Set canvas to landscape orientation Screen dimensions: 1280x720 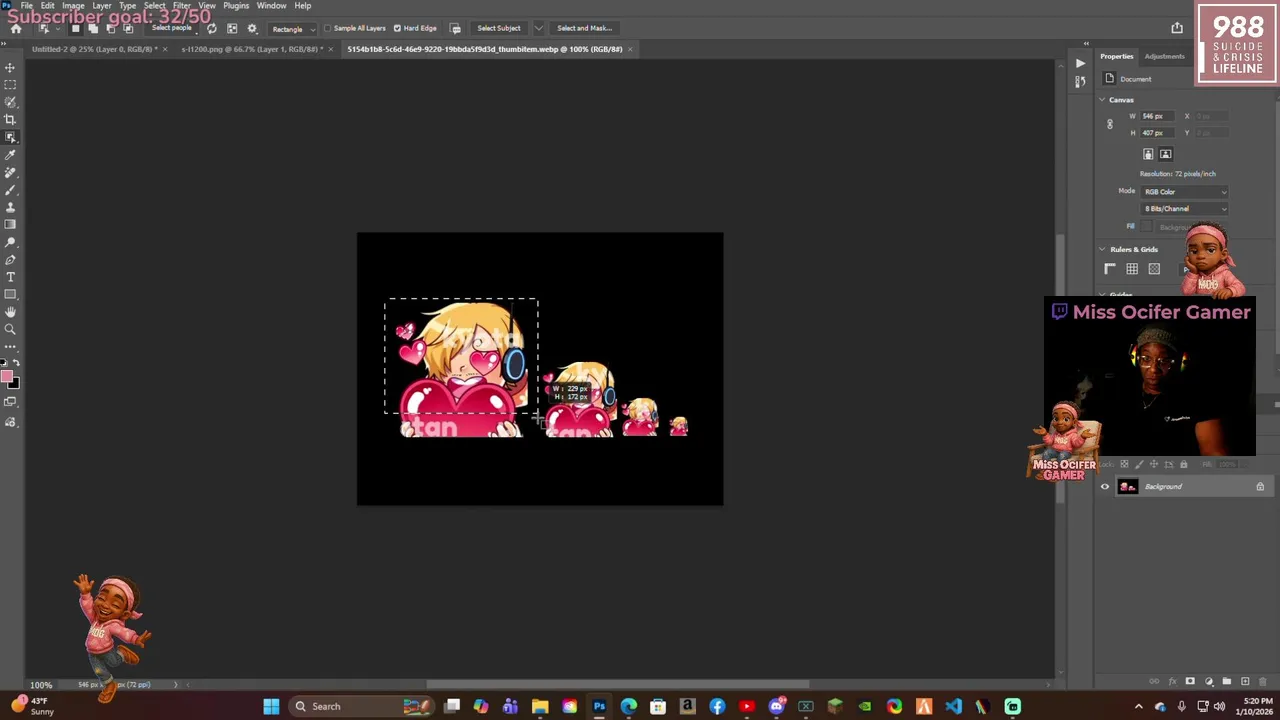(1166, 154)
